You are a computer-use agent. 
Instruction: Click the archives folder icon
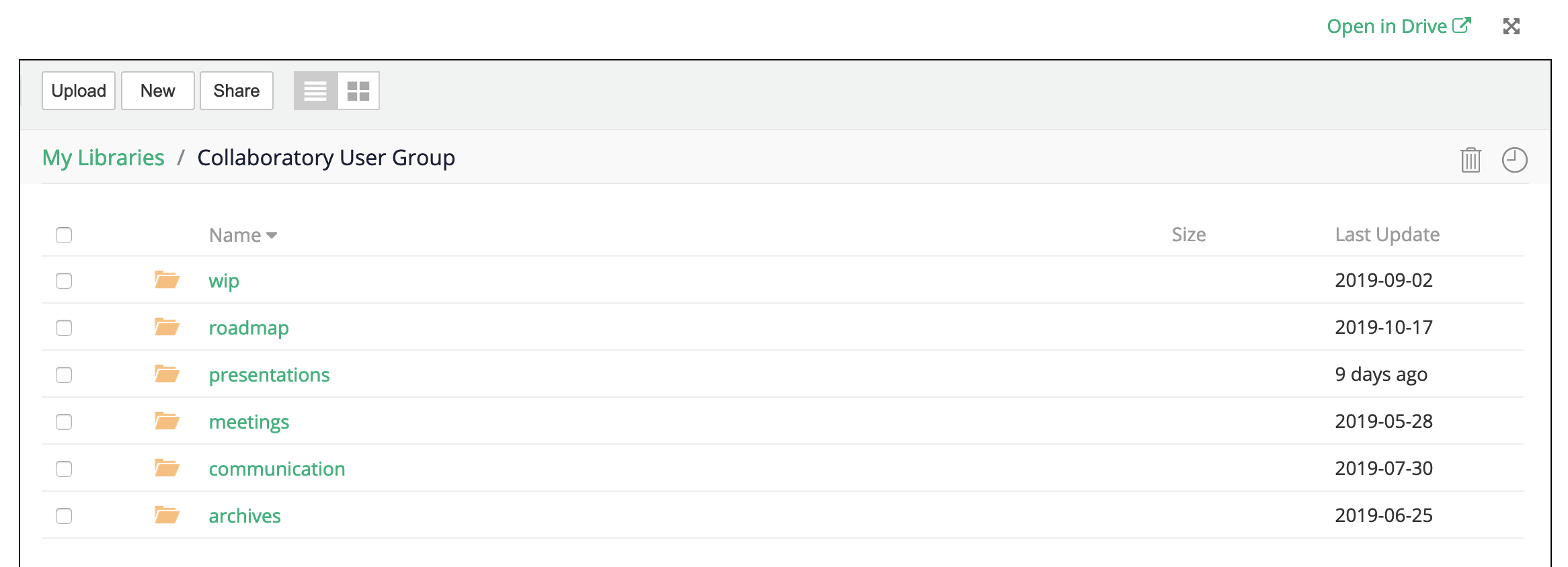click(167, 515)
